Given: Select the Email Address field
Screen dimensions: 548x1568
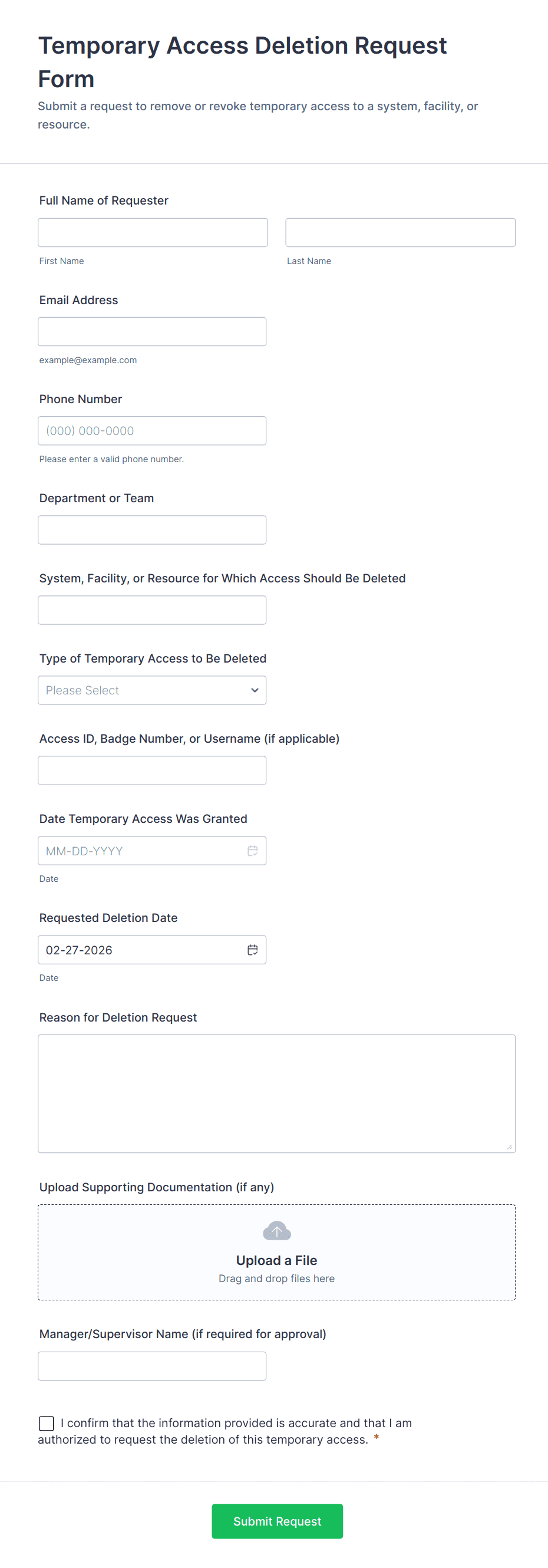Looking at the screenshot, I should (152, 331).
